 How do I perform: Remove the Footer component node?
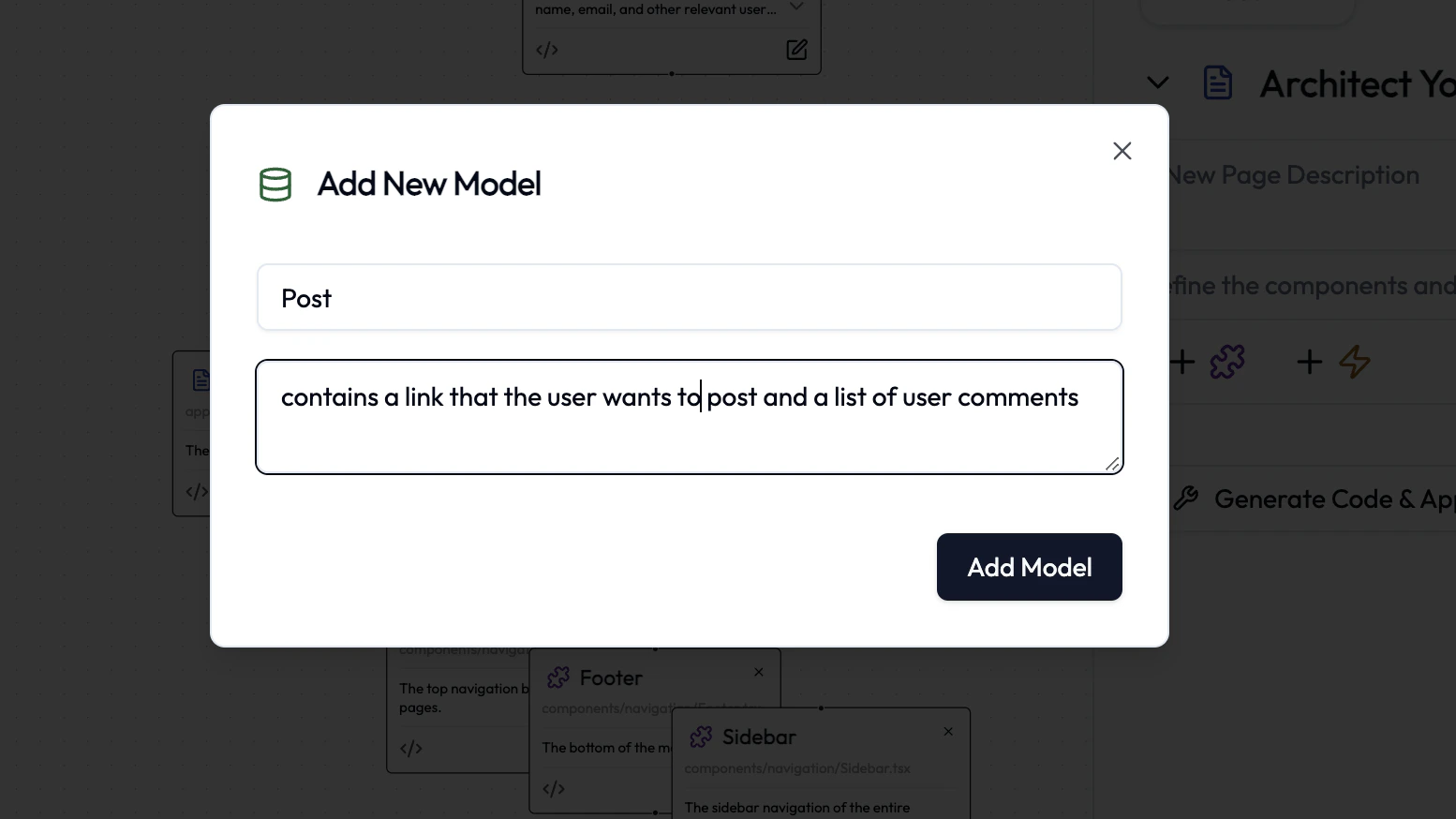click(759, 672)
